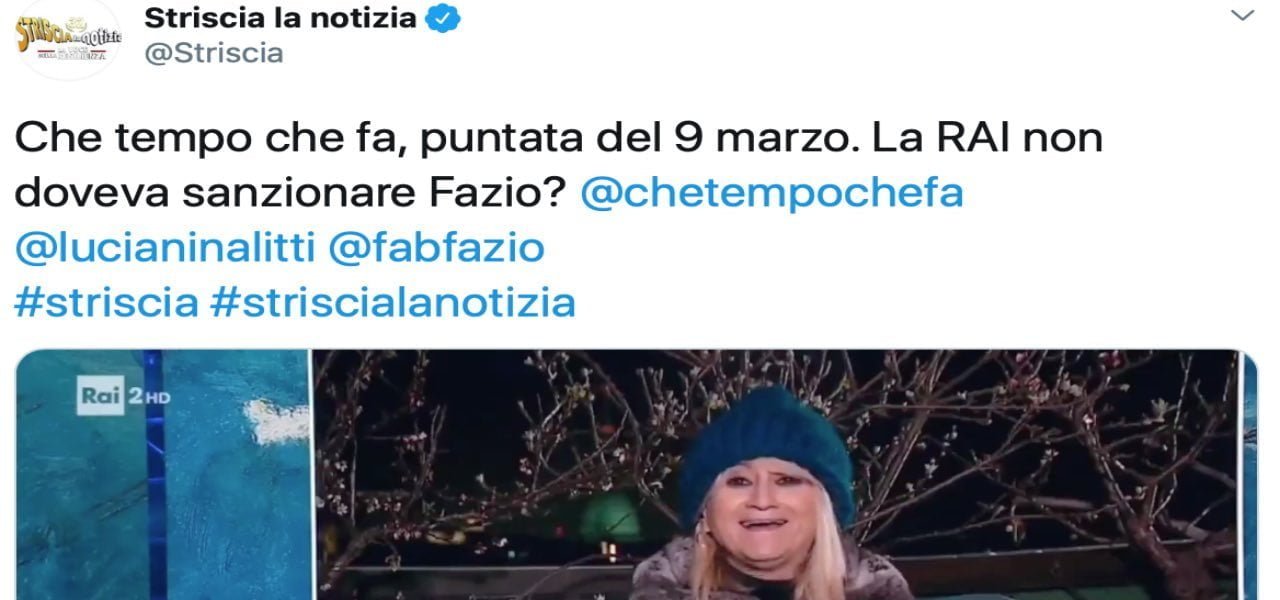1280x600 pixels.
Task: Open the @fabfazio mention
Action: (436, 246)
